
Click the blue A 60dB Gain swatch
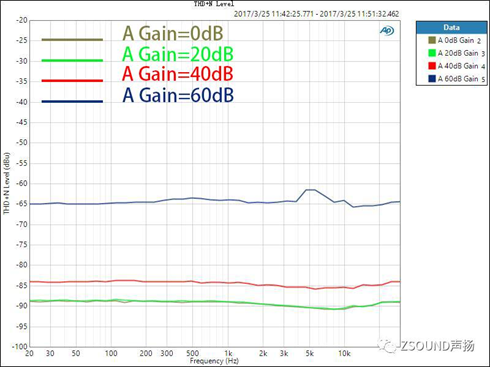(x=432, y=79)
